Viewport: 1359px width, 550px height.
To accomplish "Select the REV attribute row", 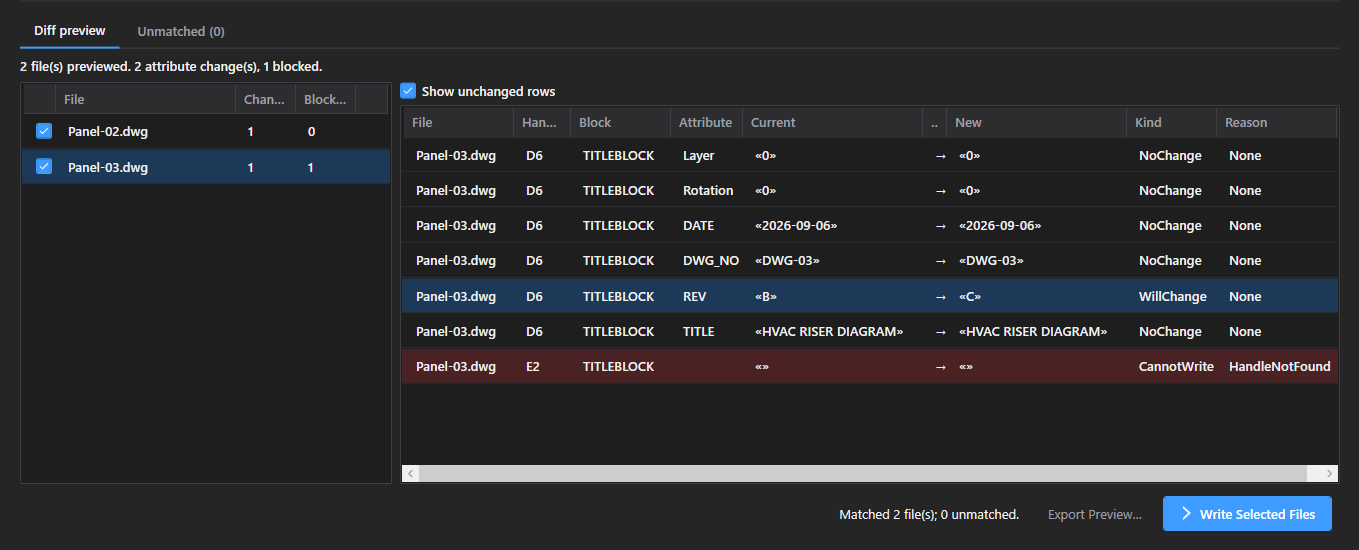I will [x=870, y=296].
